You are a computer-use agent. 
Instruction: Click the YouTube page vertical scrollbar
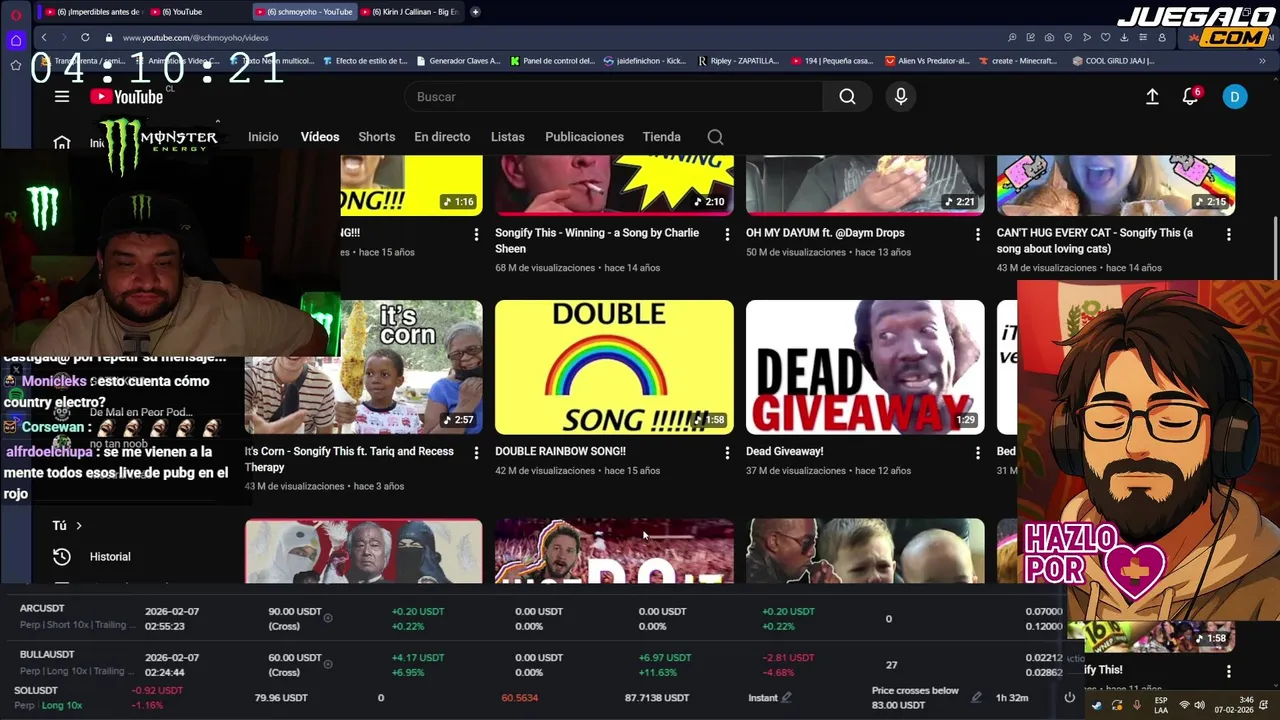click(1274, 249)
